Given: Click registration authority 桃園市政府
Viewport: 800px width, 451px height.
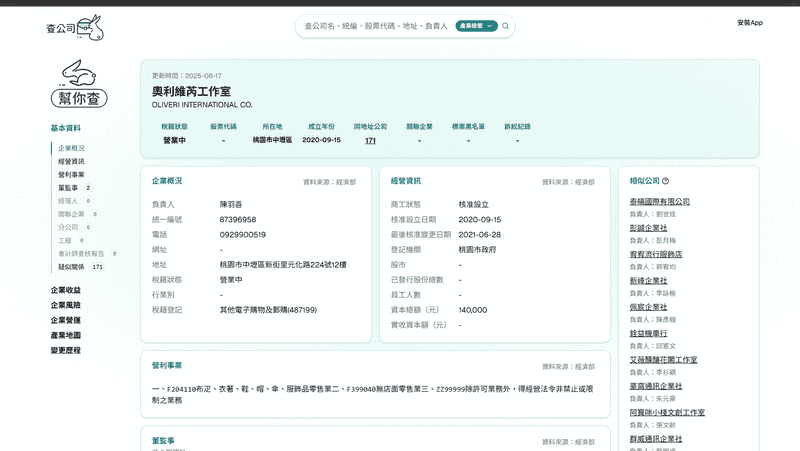Looking at the screenshot, I should [477, 250].
